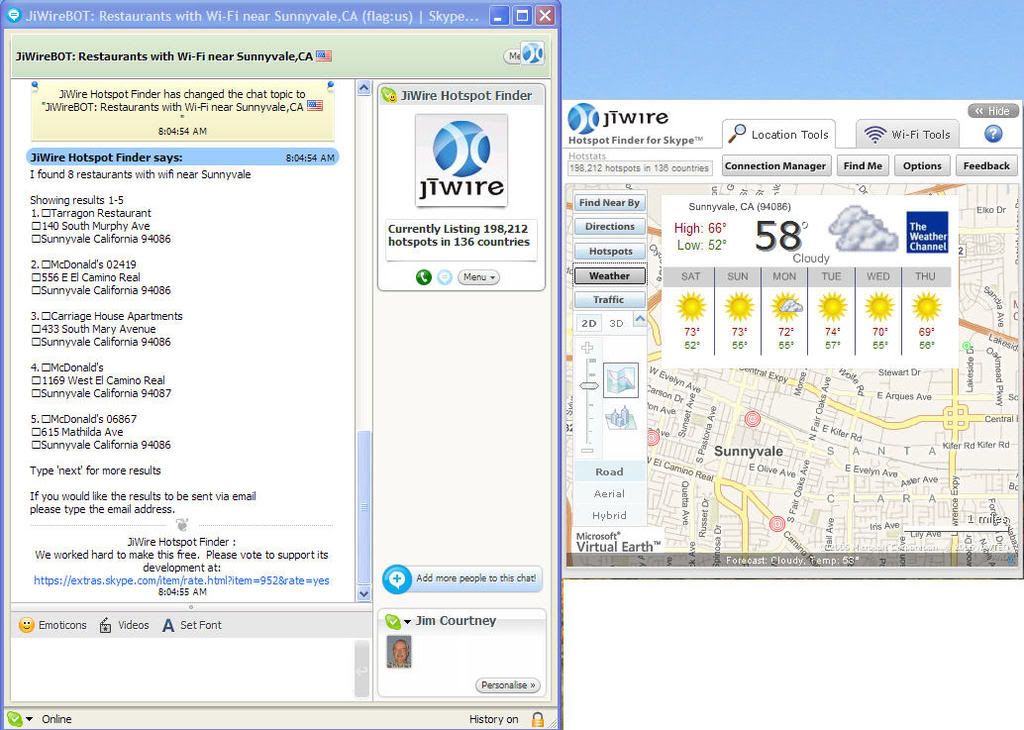Image resolution: width=1024 pixels, height=730 pixels.
Task: Open the Directions panel
Action: point(609,227)
